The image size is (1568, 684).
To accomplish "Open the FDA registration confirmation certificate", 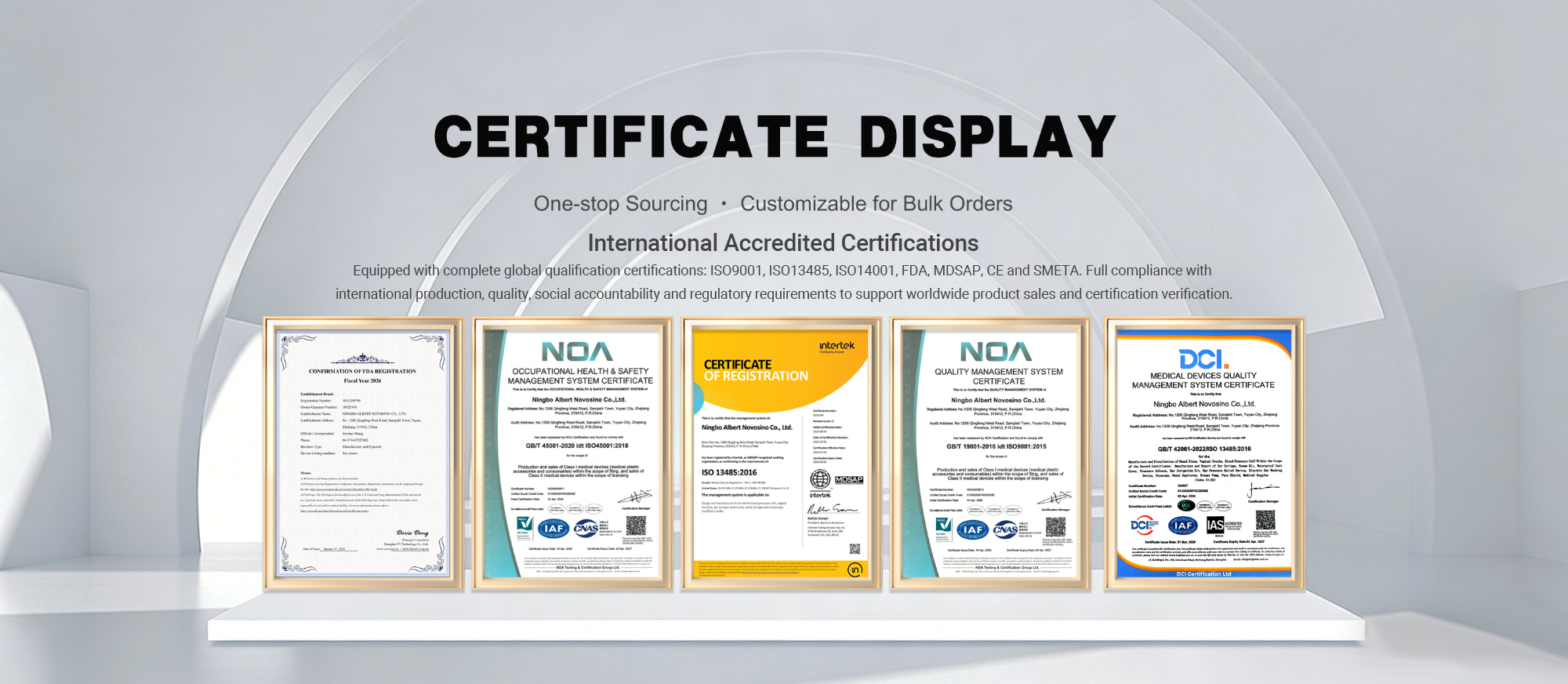I will (363, 454).
